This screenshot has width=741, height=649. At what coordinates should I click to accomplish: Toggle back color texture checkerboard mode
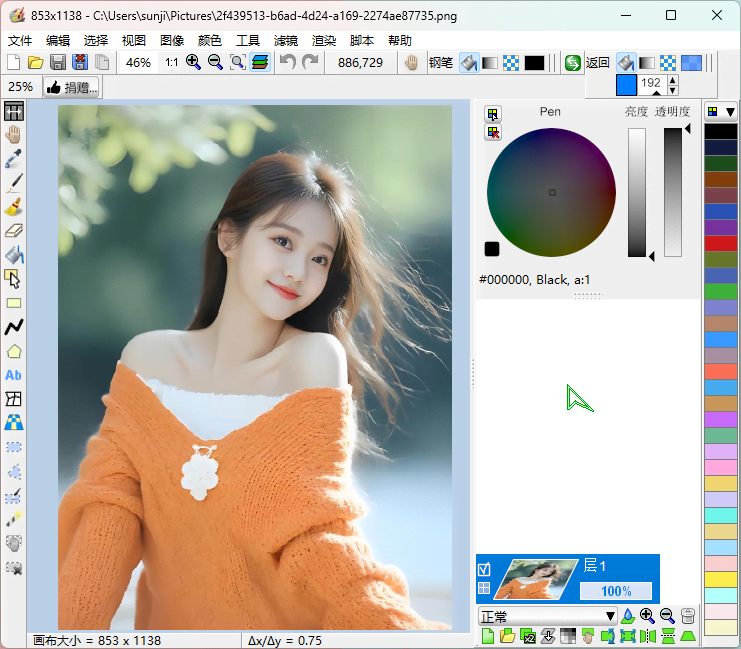click(668, 63)
